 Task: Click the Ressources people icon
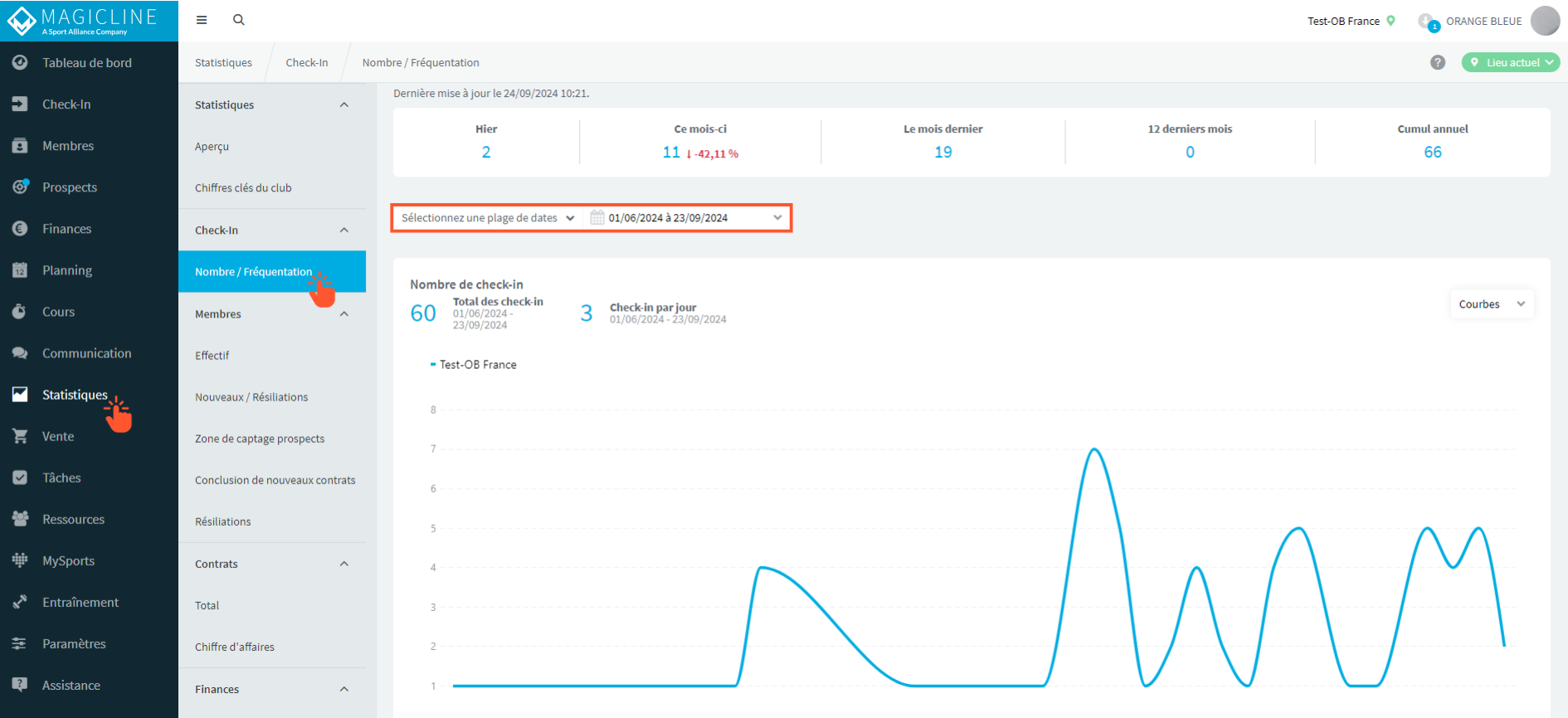[20, 519]
